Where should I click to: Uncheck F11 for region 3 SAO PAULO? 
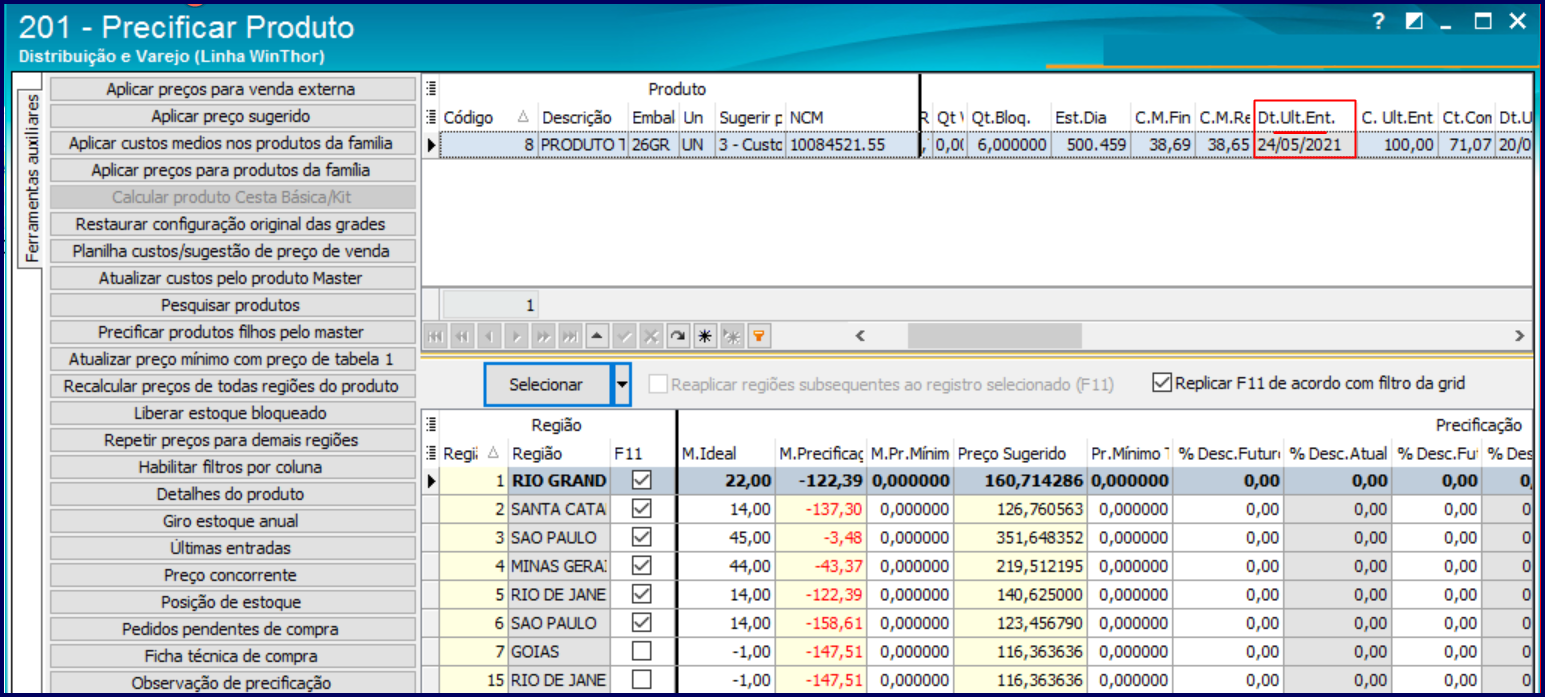642,537
